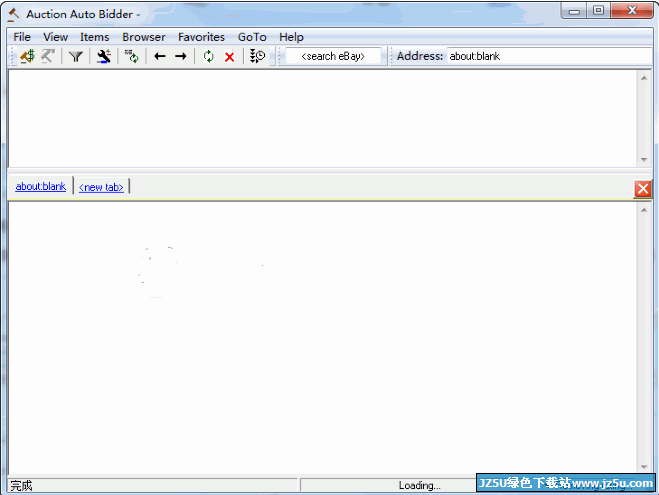This screenshot has height=495, width=659.
Task: Click the upper pane scroll down arrow
Action: (x=644, y=160)
